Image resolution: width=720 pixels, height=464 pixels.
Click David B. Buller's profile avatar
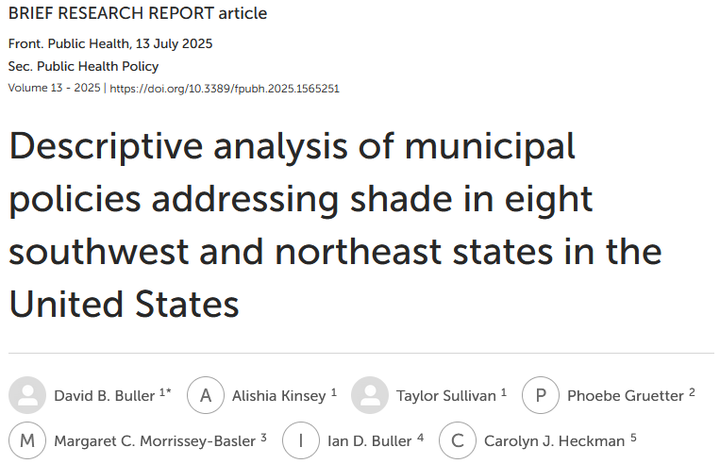[27, 395]
